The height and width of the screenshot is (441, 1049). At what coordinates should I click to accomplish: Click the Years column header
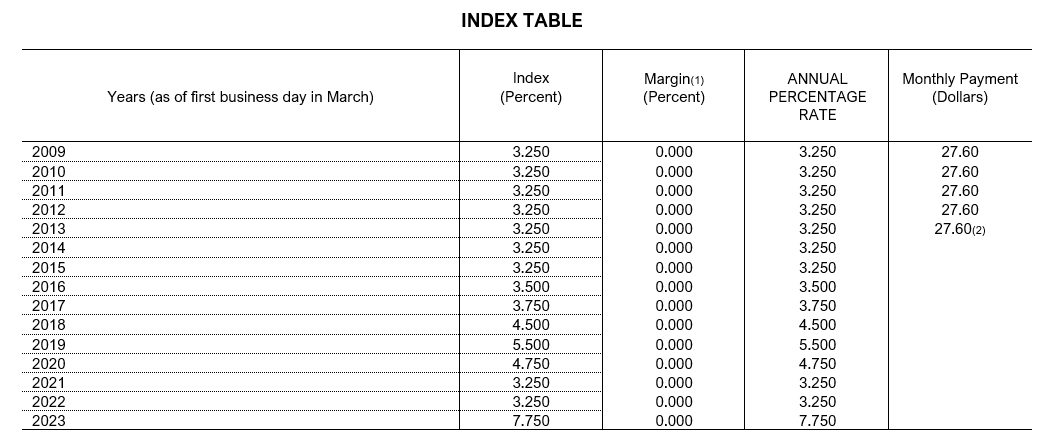240,97
